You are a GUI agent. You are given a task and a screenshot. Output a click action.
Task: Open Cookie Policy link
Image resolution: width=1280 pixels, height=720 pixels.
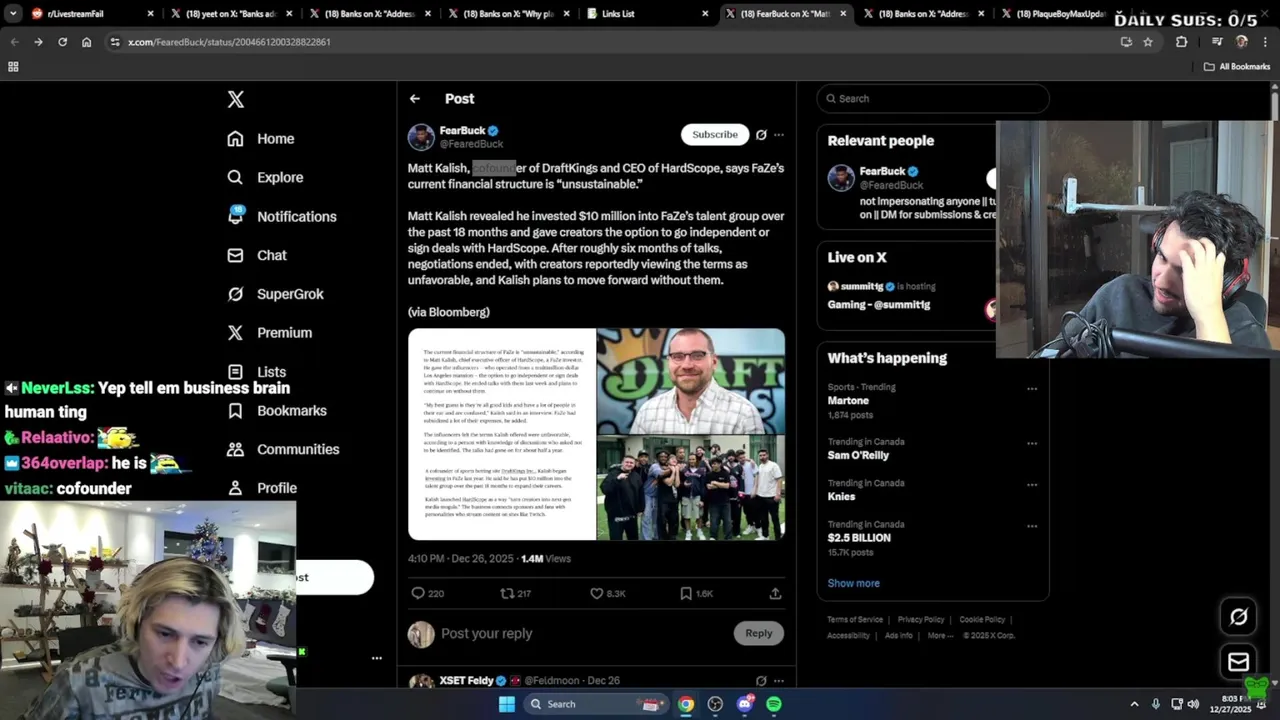click(982, 620)
